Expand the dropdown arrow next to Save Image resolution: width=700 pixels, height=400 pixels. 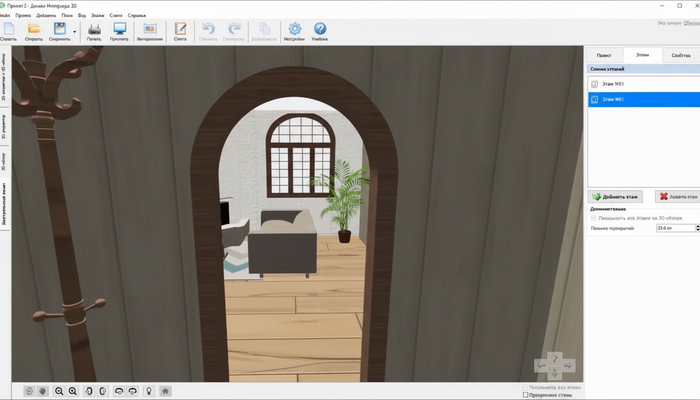click(x=74, y=31)
